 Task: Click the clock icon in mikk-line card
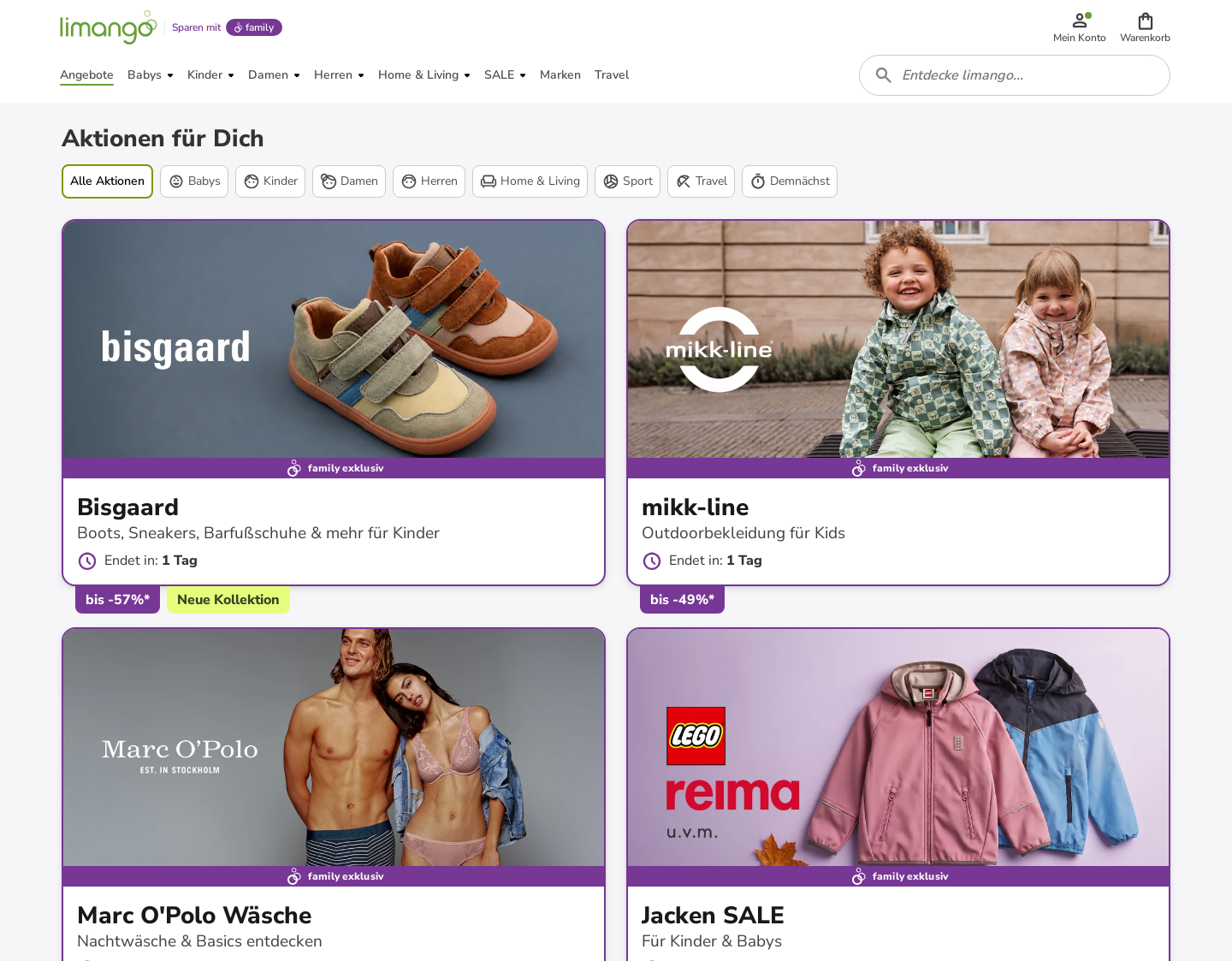pyautogui.click(x=652, y=561)
